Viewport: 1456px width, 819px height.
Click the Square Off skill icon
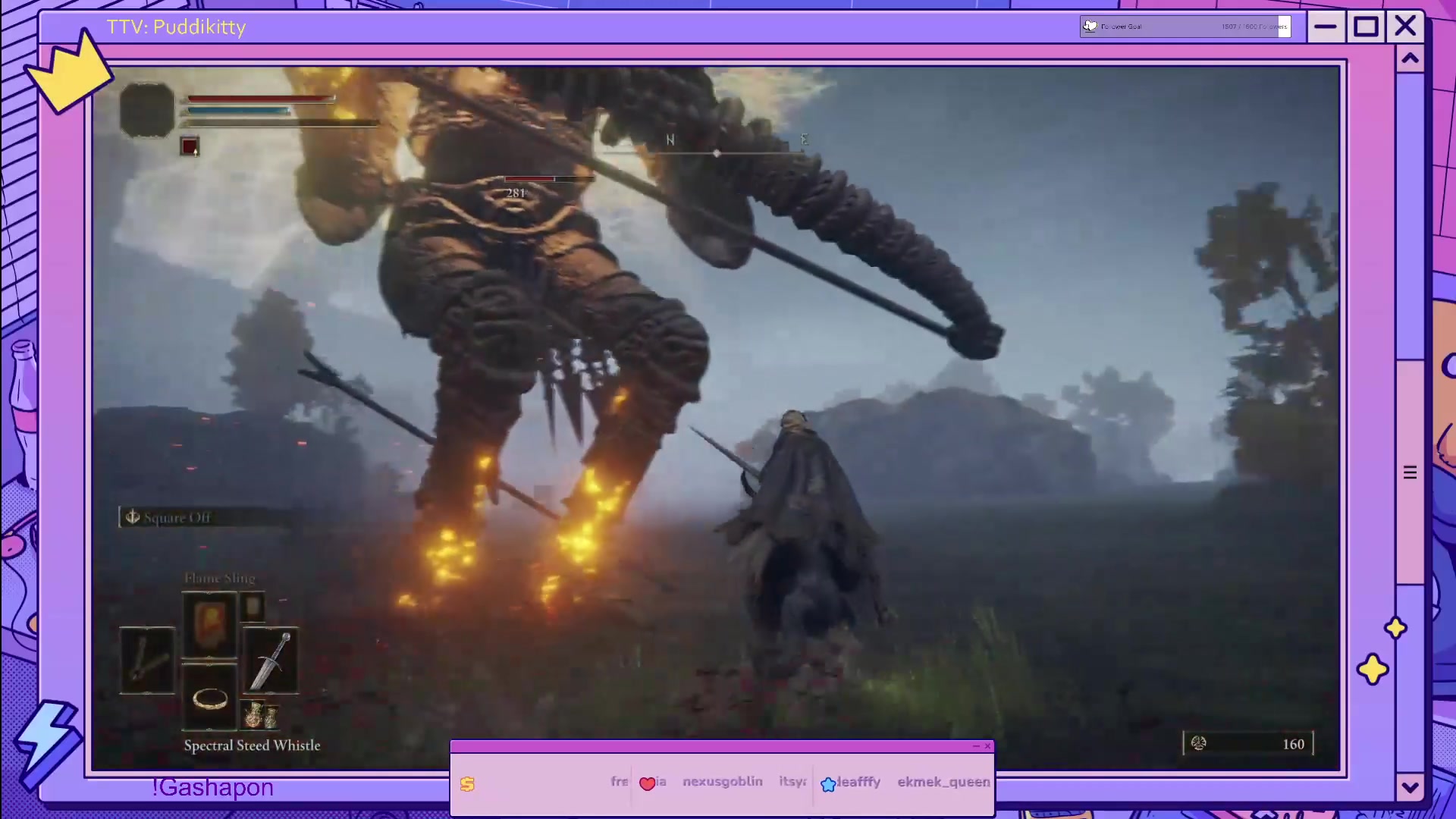click(133, 517)
